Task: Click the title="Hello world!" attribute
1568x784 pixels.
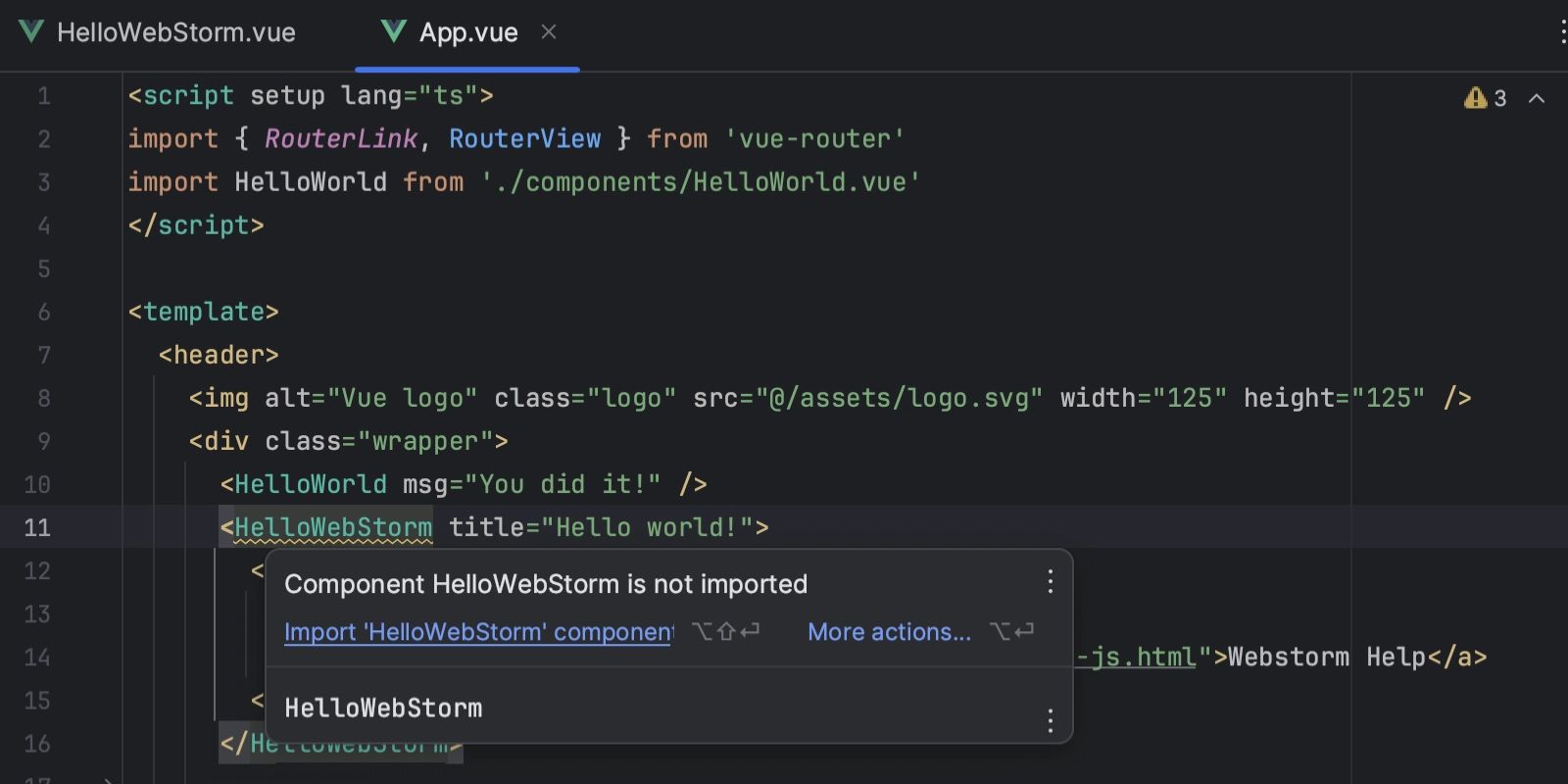Action: 601,527
